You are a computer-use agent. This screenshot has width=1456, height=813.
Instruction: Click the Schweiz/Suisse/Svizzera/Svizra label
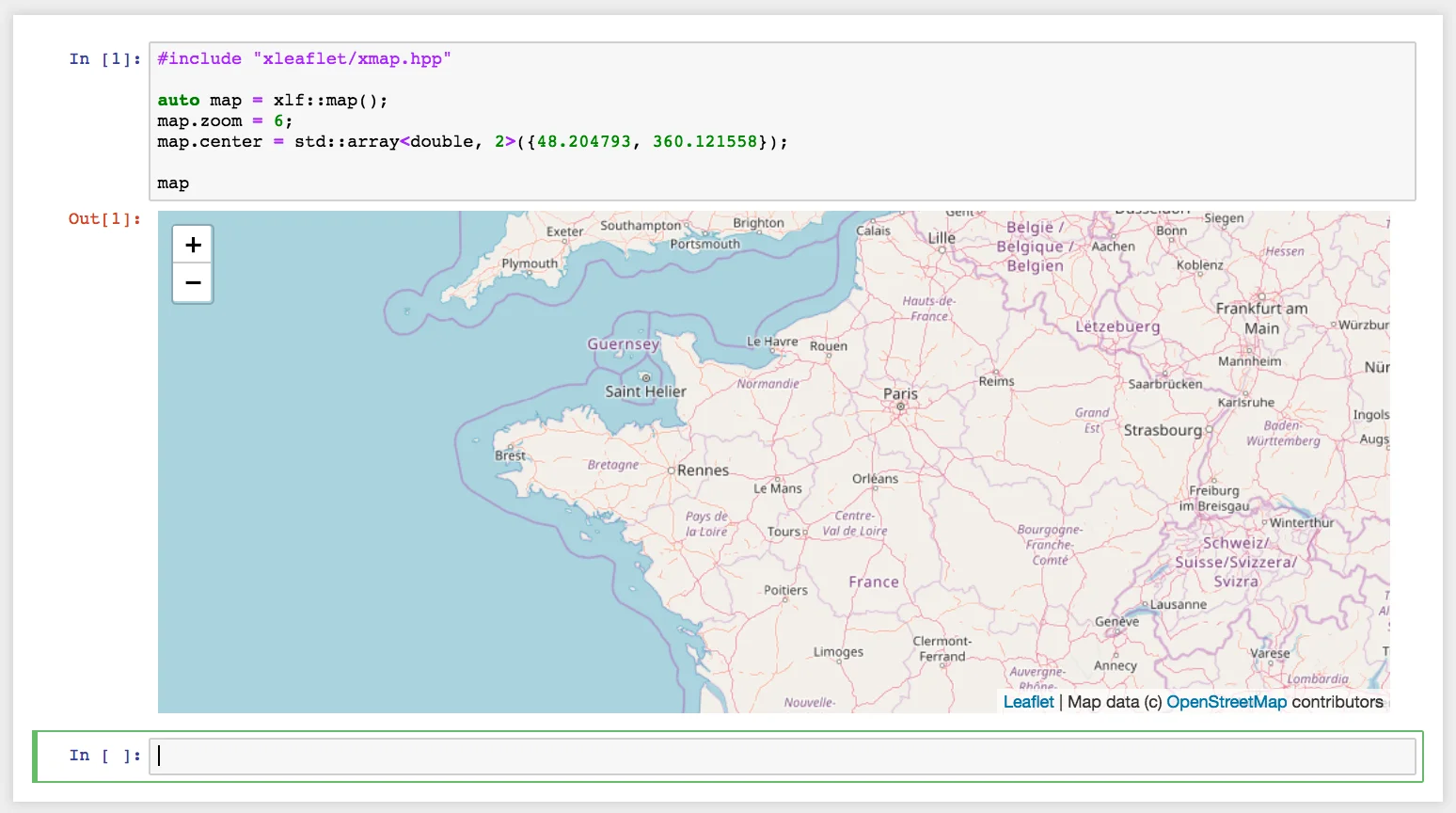coord(1236,563)
